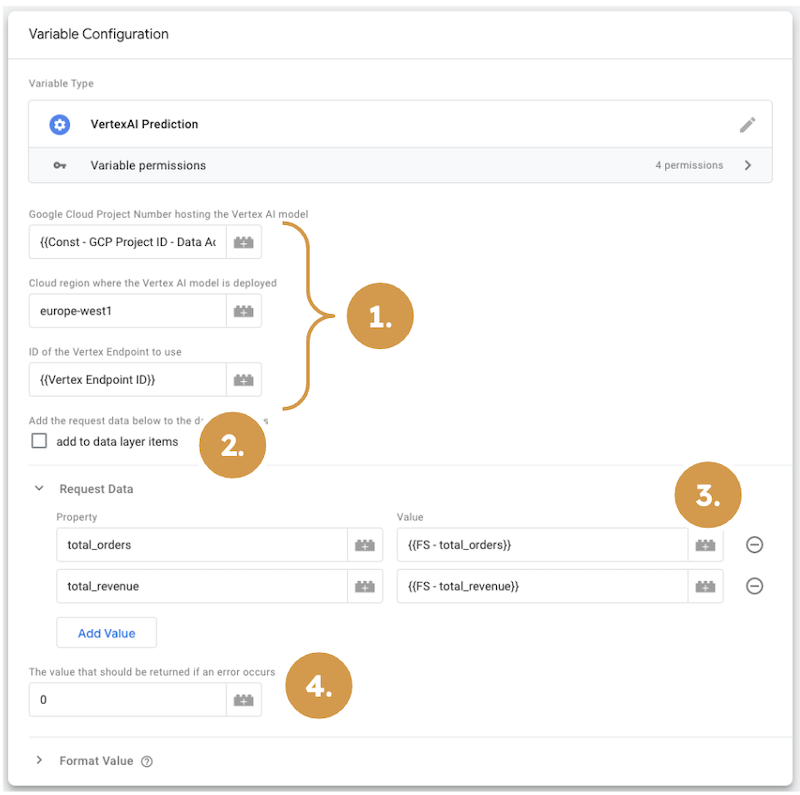Click variable picker icon beside europe-west1 field
Screen dimensions: 800x795
pos(244,311)
